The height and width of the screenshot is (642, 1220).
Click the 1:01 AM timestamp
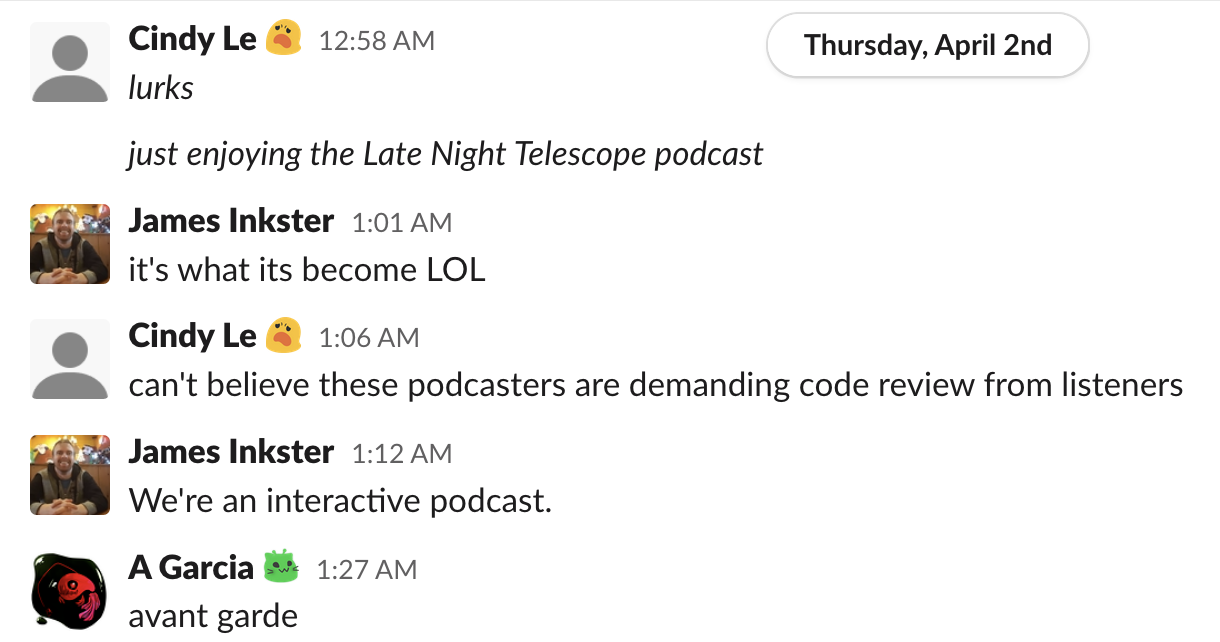(x=402, y=222)
